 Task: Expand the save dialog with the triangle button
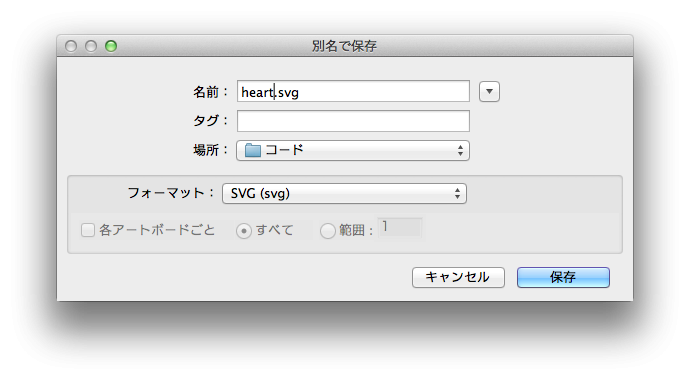click(489, 91)
